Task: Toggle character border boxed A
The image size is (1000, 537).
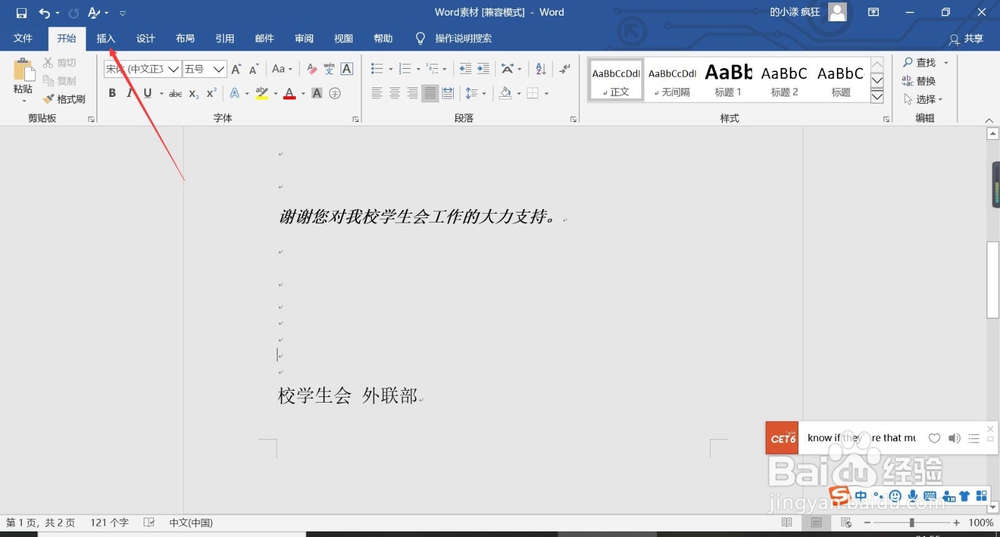Action: 346,69
